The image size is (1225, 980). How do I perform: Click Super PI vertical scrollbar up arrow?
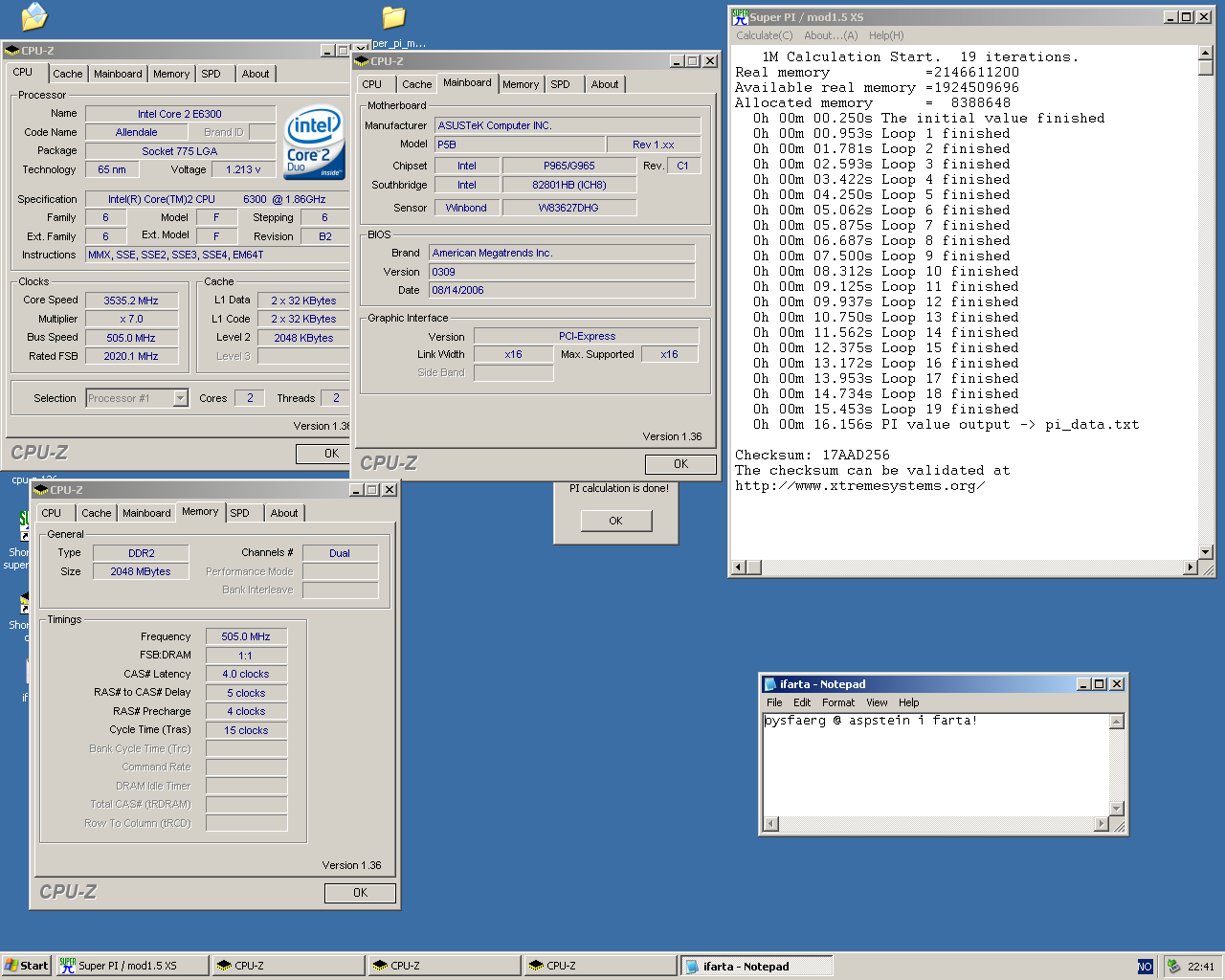pos(1206,54)
